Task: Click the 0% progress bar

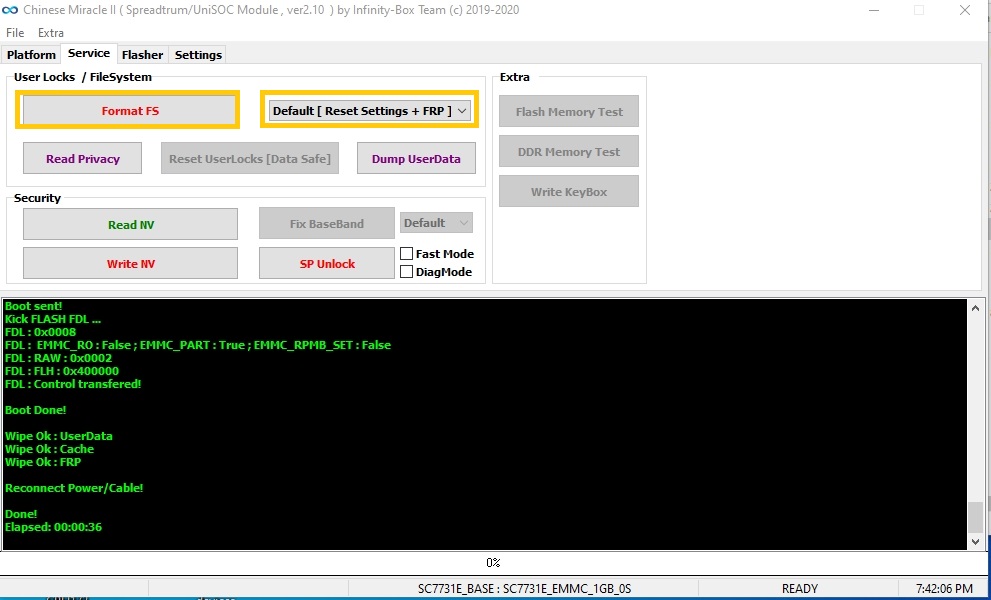Action: pyautogui.click(x=493, y=562)
